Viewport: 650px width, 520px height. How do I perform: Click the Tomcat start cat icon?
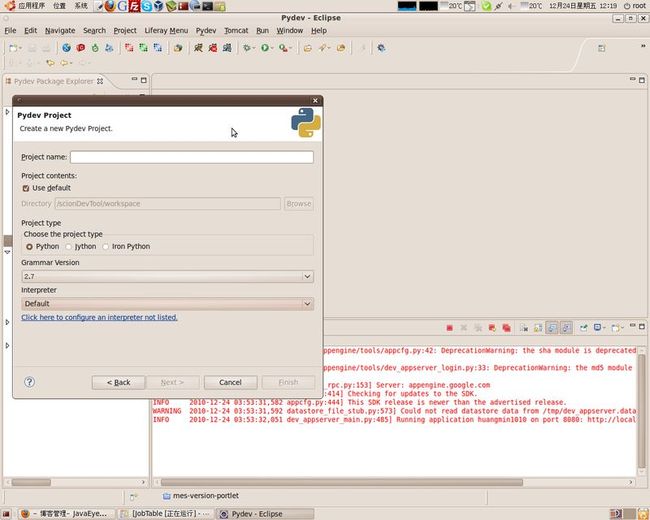[199, 48]
